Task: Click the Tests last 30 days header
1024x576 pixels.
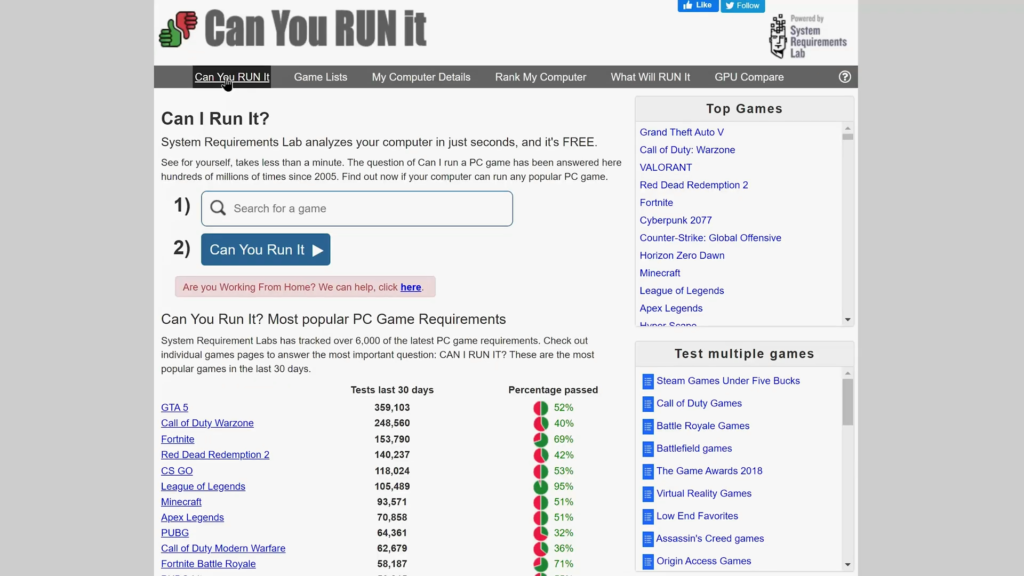Action: click(392, 390)
